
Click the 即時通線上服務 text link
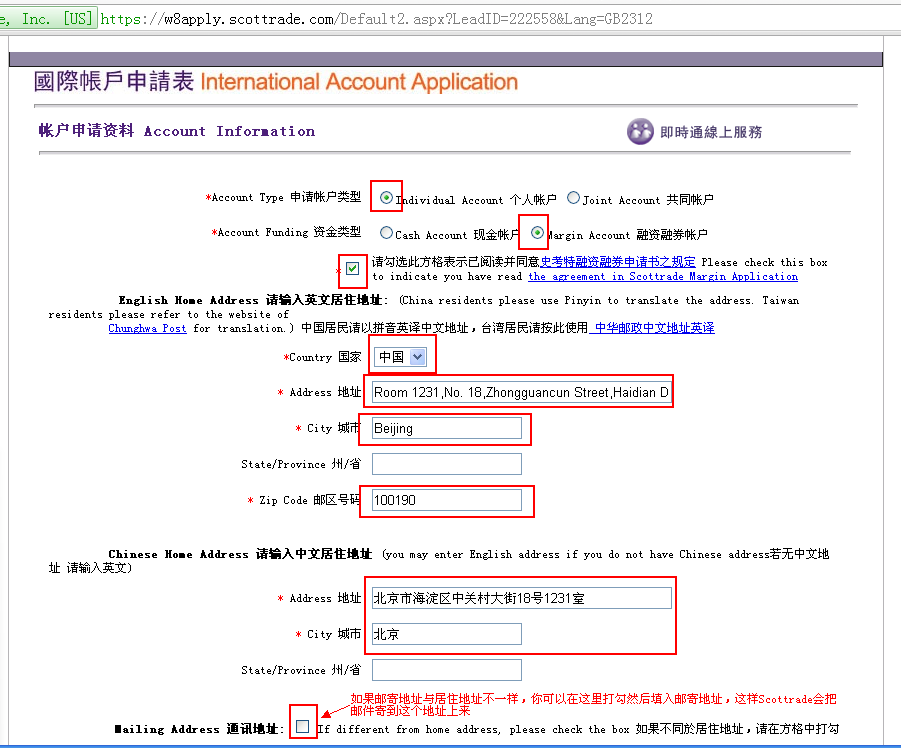(711, 132)
